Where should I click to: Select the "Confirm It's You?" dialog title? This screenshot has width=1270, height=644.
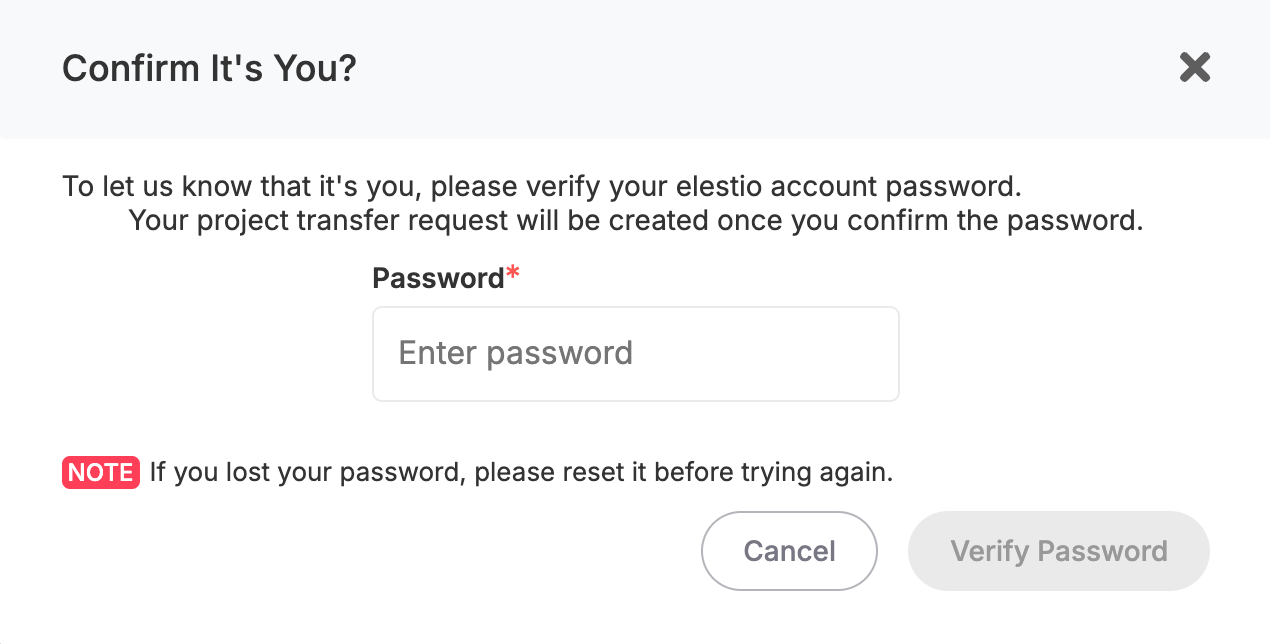click(209, 69)
